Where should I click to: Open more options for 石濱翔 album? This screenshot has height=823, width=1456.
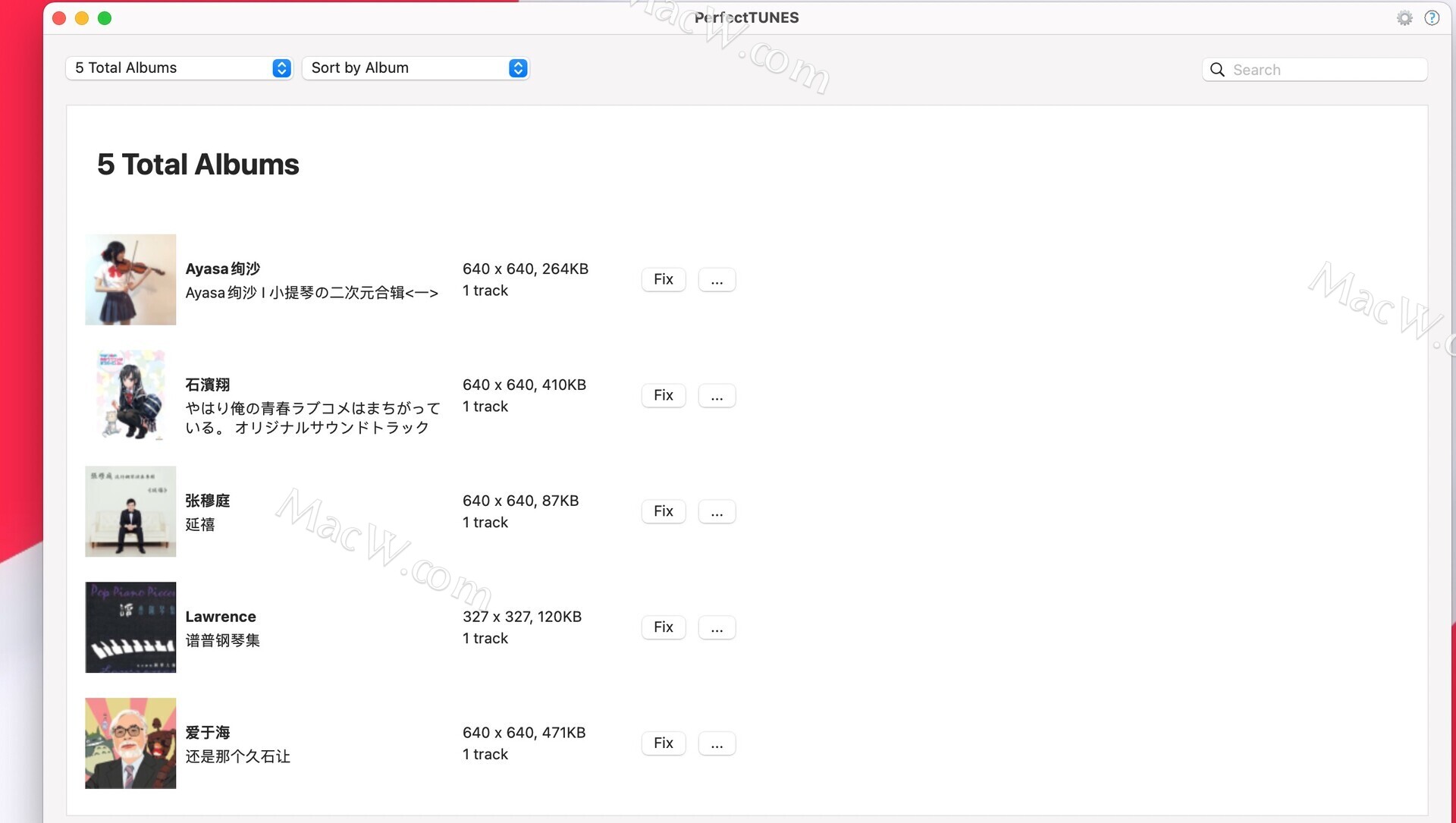click(x=717, y=395)
